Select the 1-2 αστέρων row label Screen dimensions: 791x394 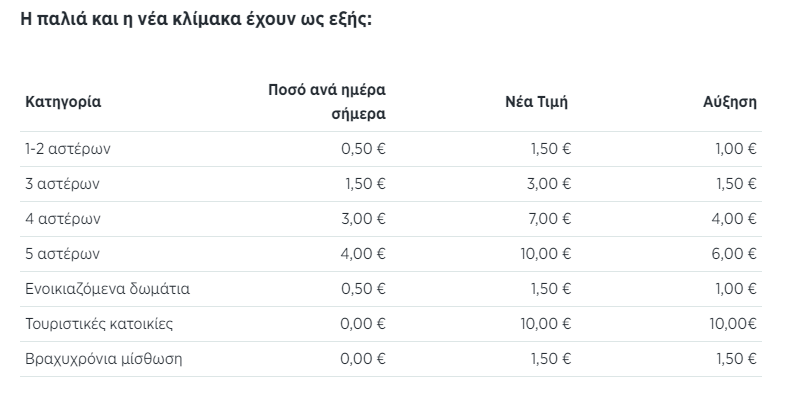[x=68, y=149]
